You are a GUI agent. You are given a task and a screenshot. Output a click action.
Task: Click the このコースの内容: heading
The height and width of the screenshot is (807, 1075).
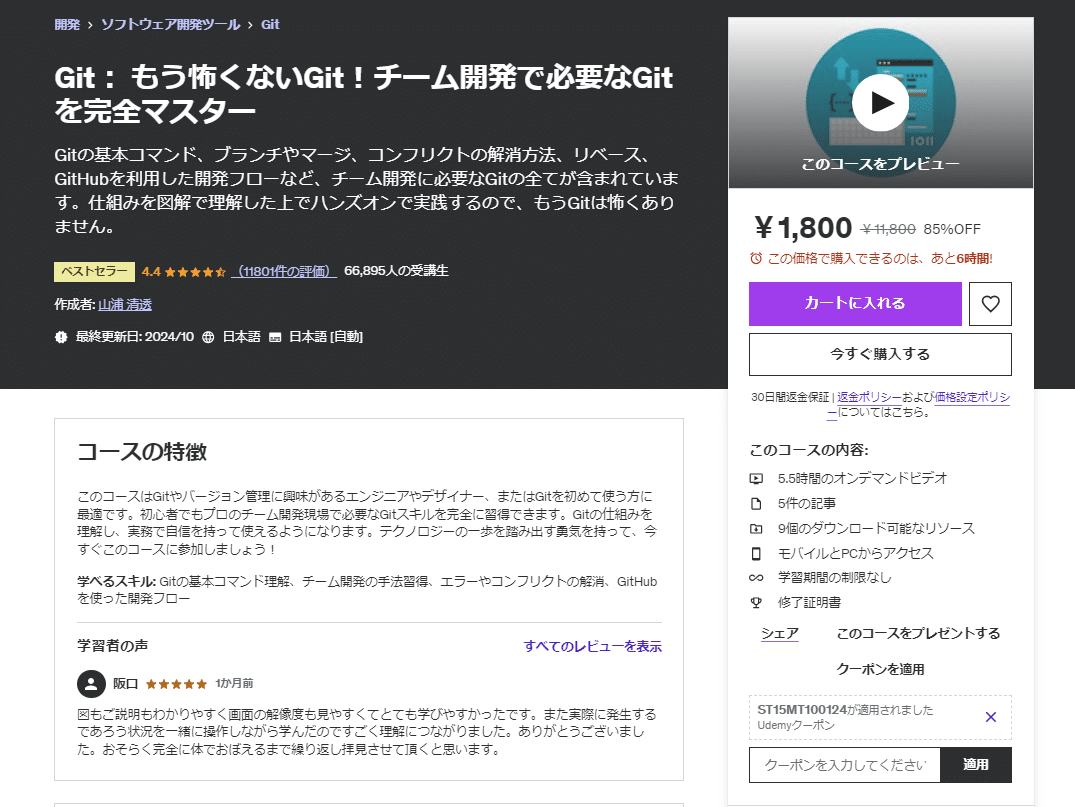pos(809,450)
